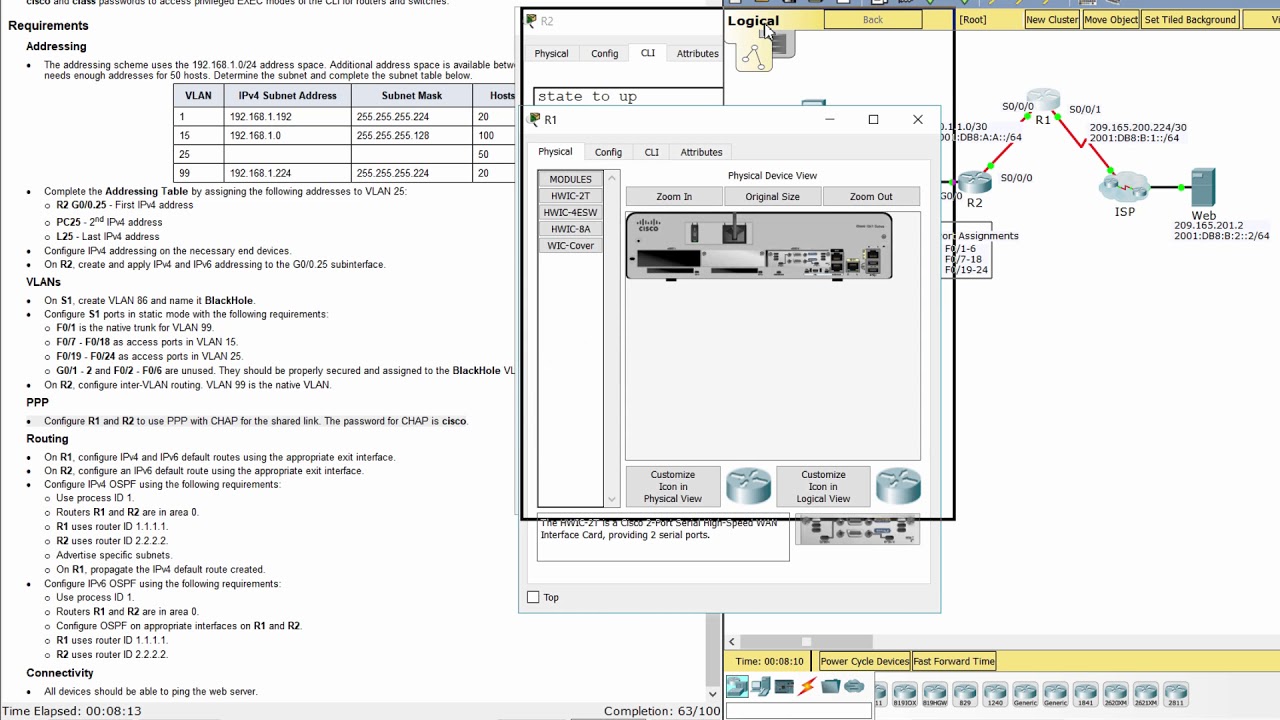The width and height of the screenshot is (1280, 720).
Task: Click the Zoom In button
Action: click(x=674, y=196)
